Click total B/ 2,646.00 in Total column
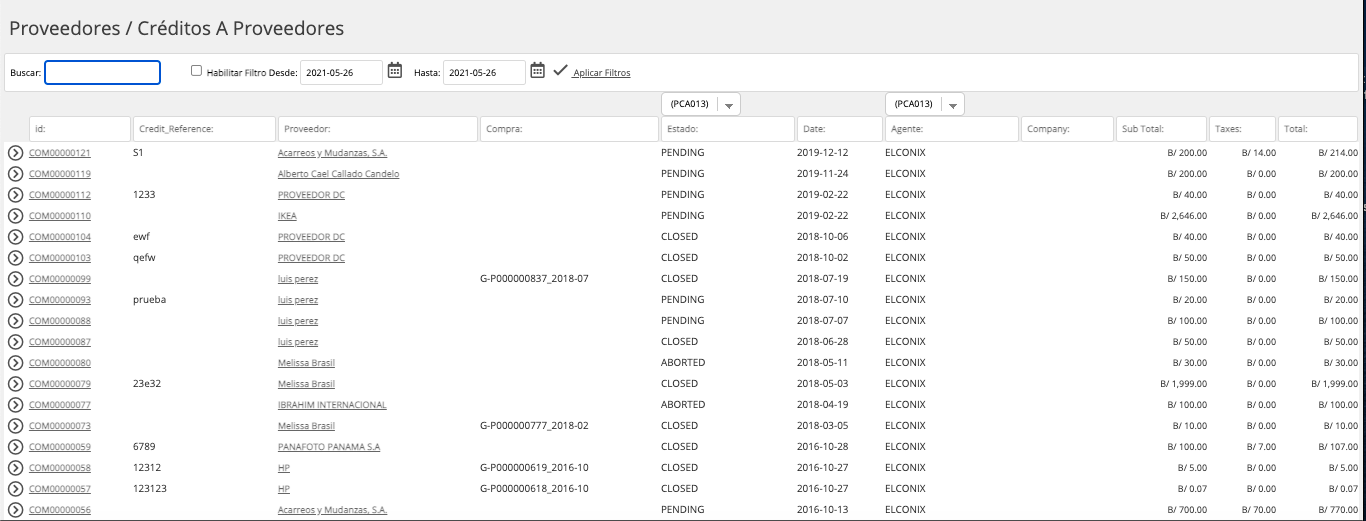The height and width of the screenshot is (521, 1366). click(x=1333, y=216)
